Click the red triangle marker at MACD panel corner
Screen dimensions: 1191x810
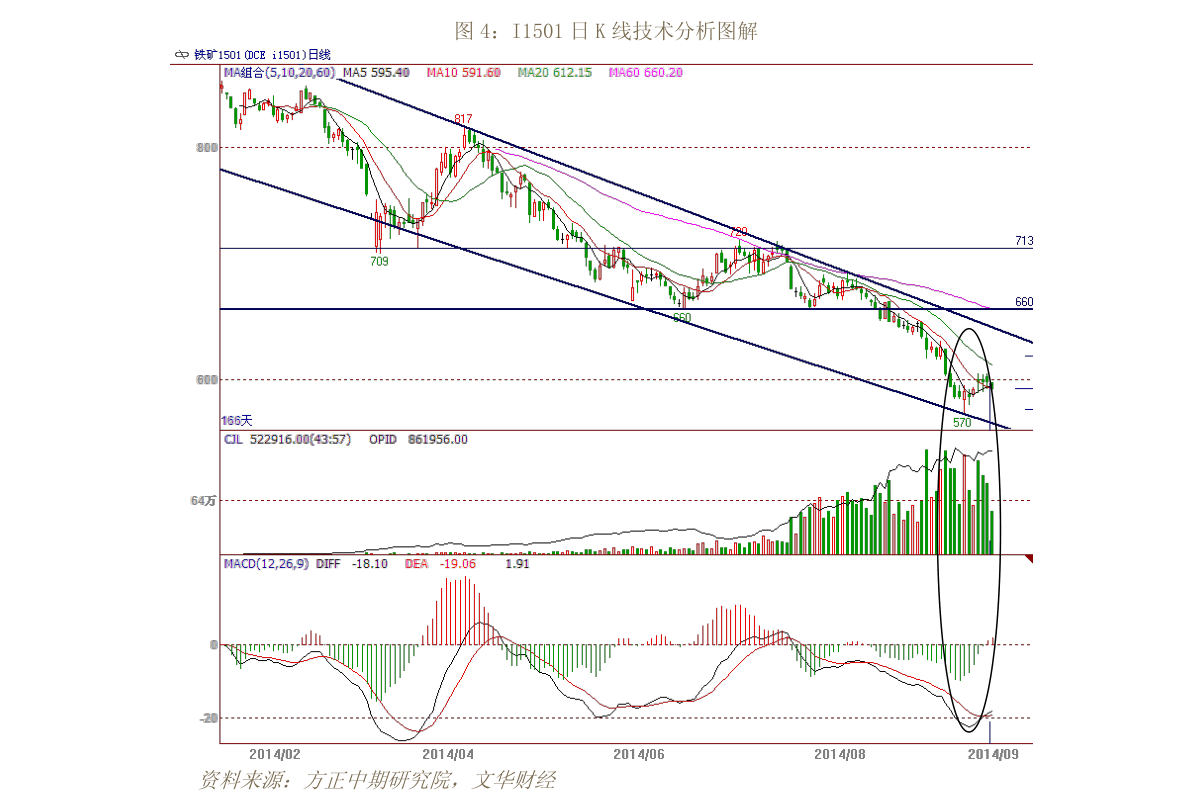click(1029, 558)
